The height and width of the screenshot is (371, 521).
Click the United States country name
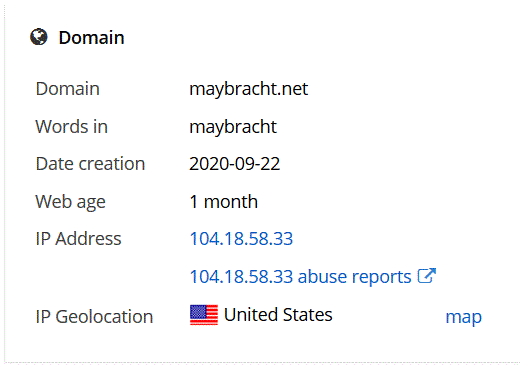(278, 315)
